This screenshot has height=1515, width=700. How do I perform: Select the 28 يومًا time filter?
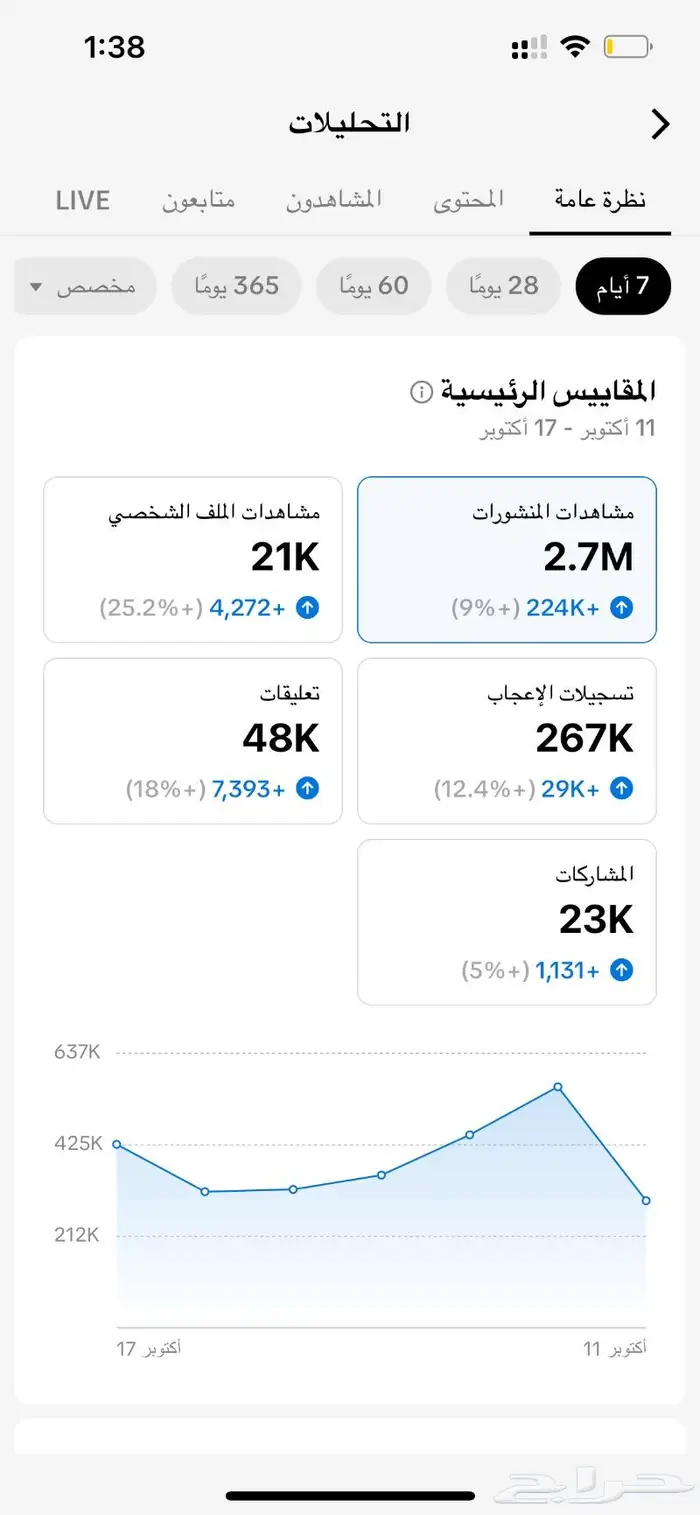click(503, 286)
